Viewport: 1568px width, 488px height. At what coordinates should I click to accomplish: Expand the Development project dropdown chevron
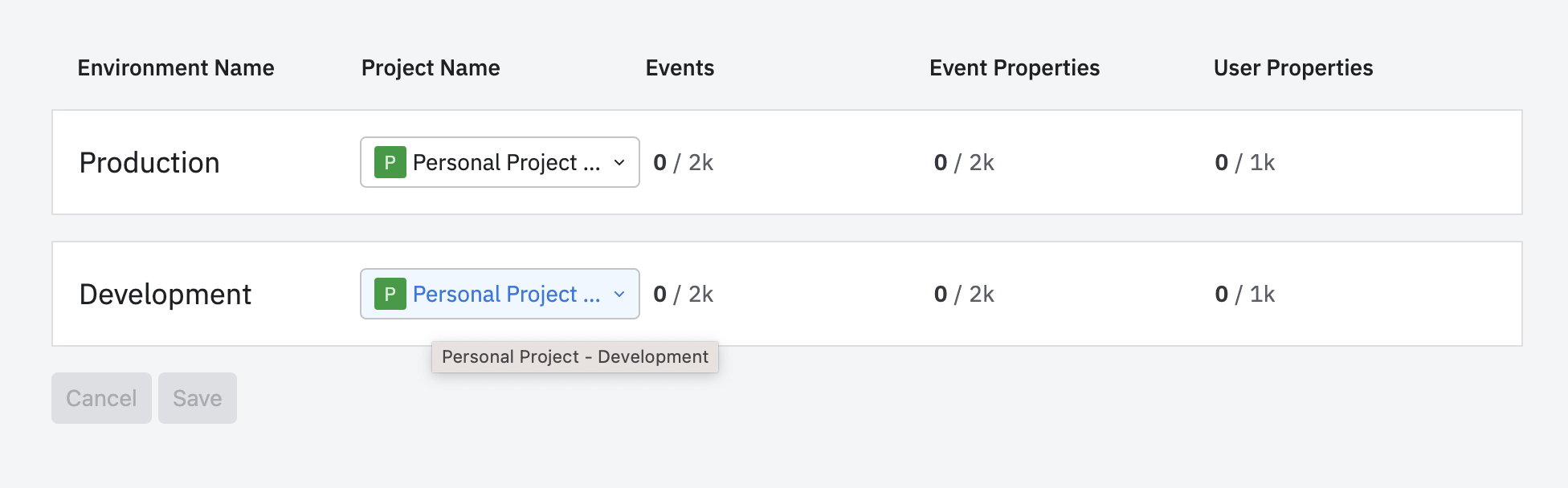point(619,294)
